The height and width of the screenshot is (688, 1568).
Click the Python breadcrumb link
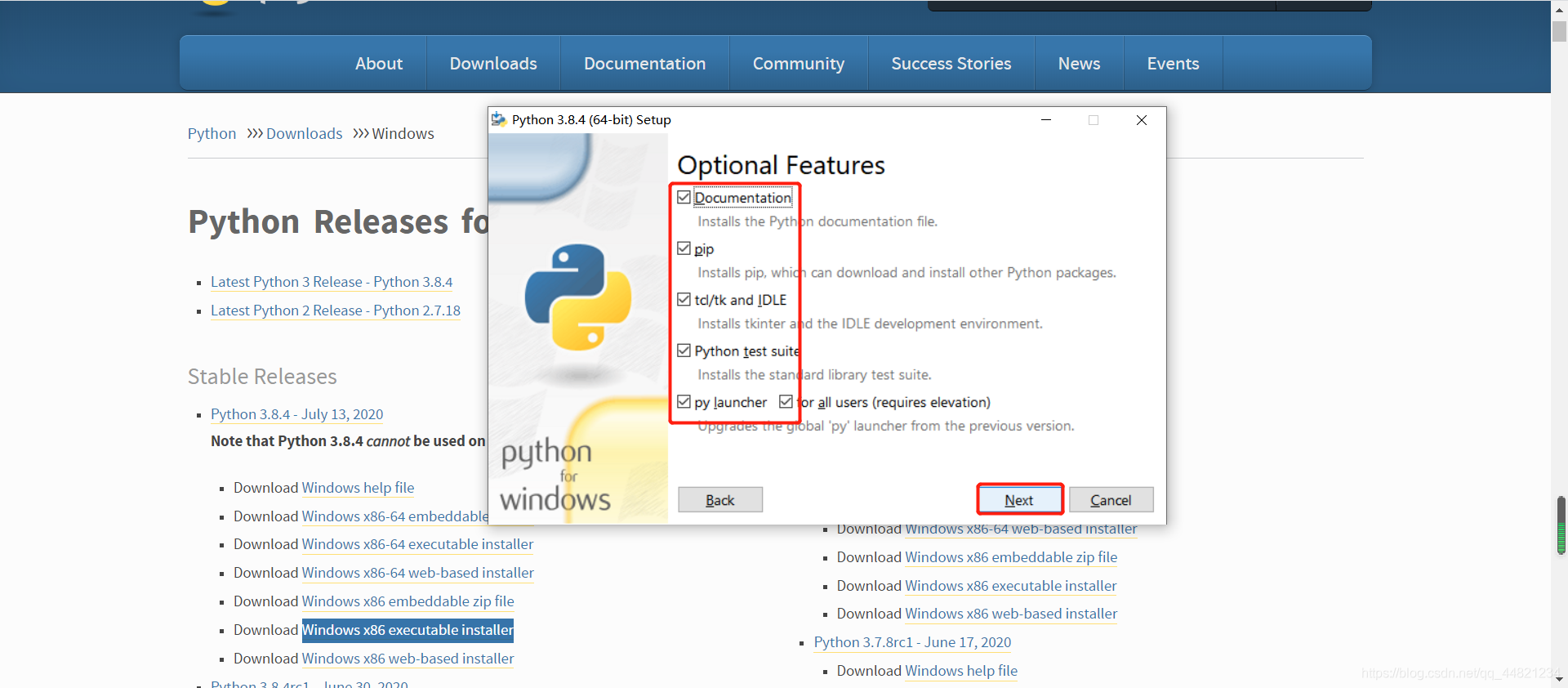212,133
